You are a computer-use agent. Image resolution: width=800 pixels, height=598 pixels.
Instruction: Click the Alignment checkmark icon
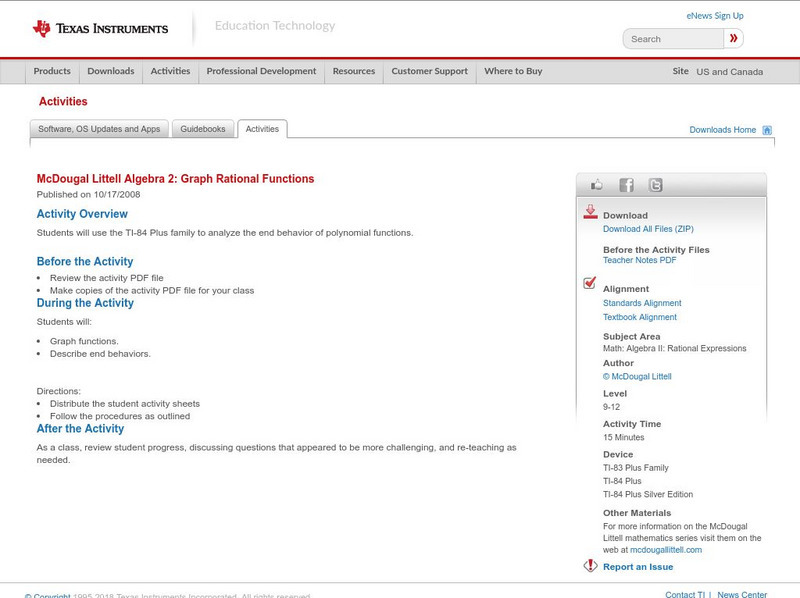pyautogui.click(x=590, y=284)
